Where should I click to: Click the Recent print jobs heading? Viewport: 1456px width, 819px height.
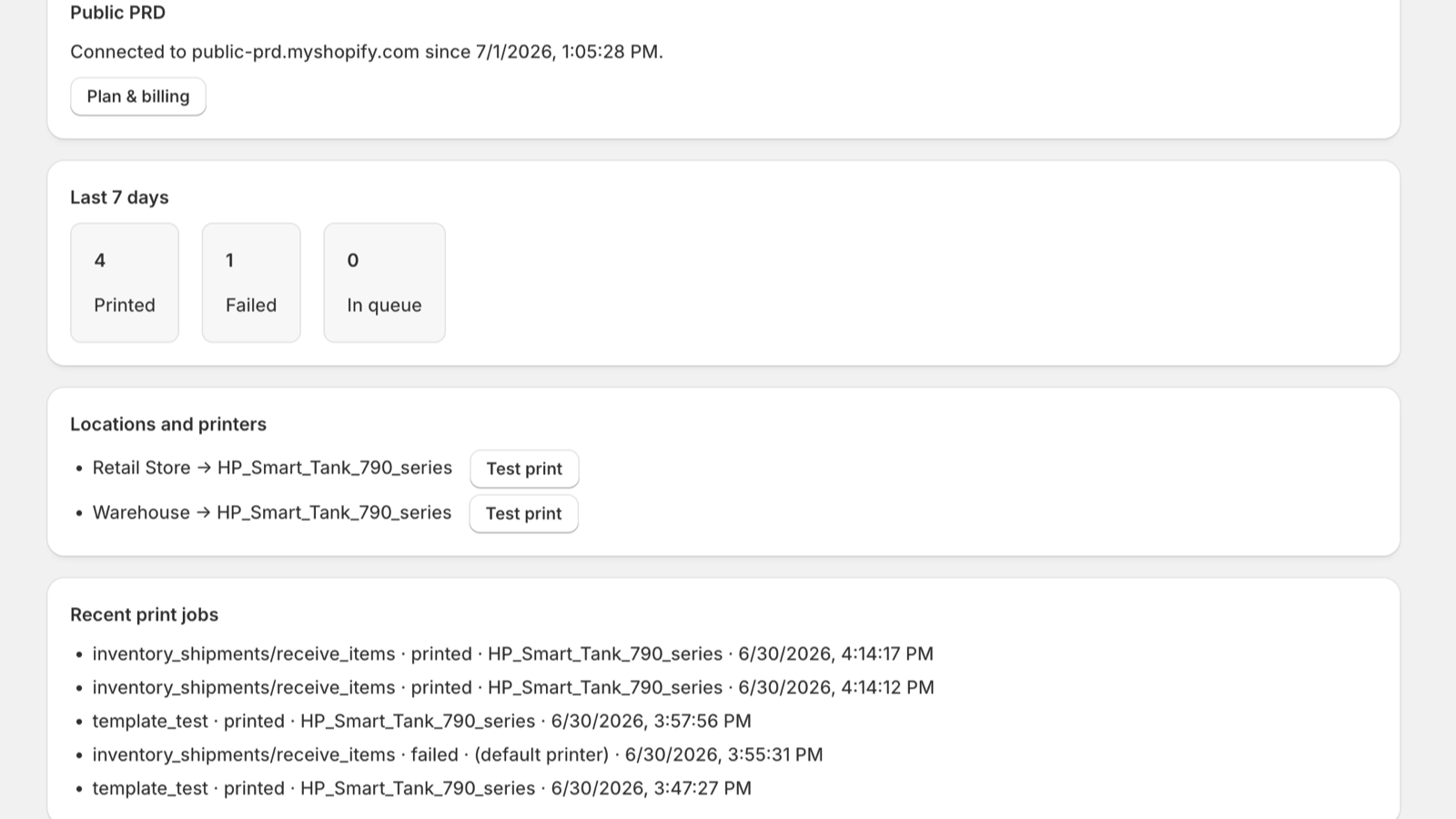pyautogui.click(x=144, y=614)
